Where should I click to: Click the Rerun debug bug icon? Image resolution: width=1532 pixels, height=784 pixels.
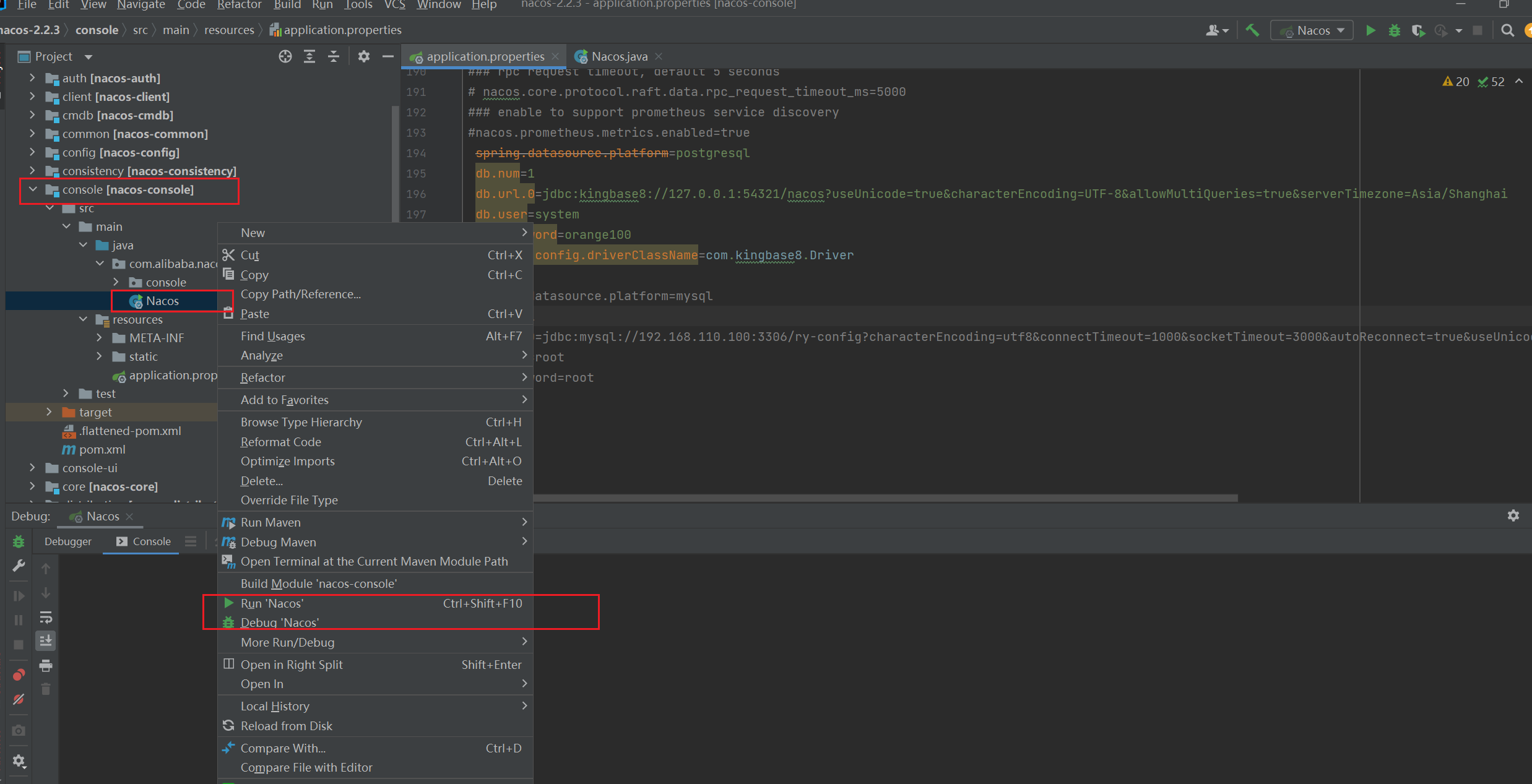point(19,541)
